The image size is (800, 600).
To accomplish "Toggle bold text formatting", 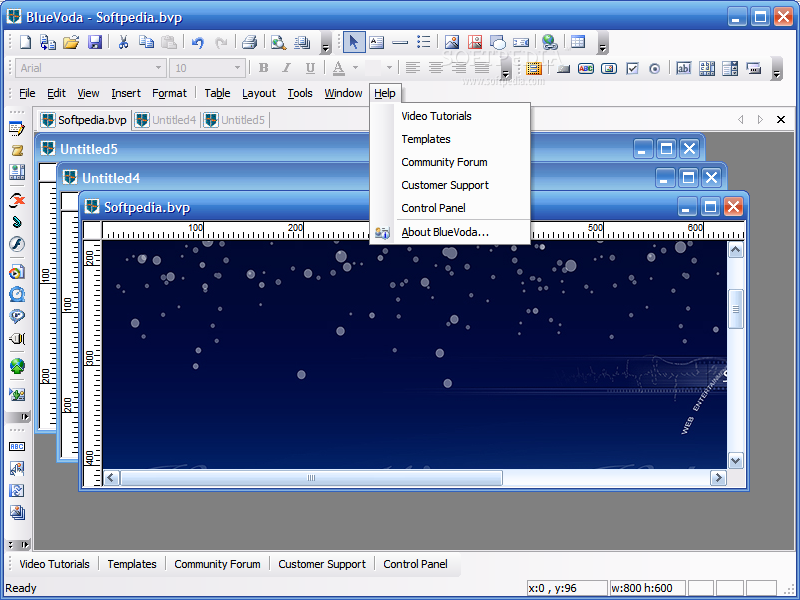I will click(x=263, y=68).
